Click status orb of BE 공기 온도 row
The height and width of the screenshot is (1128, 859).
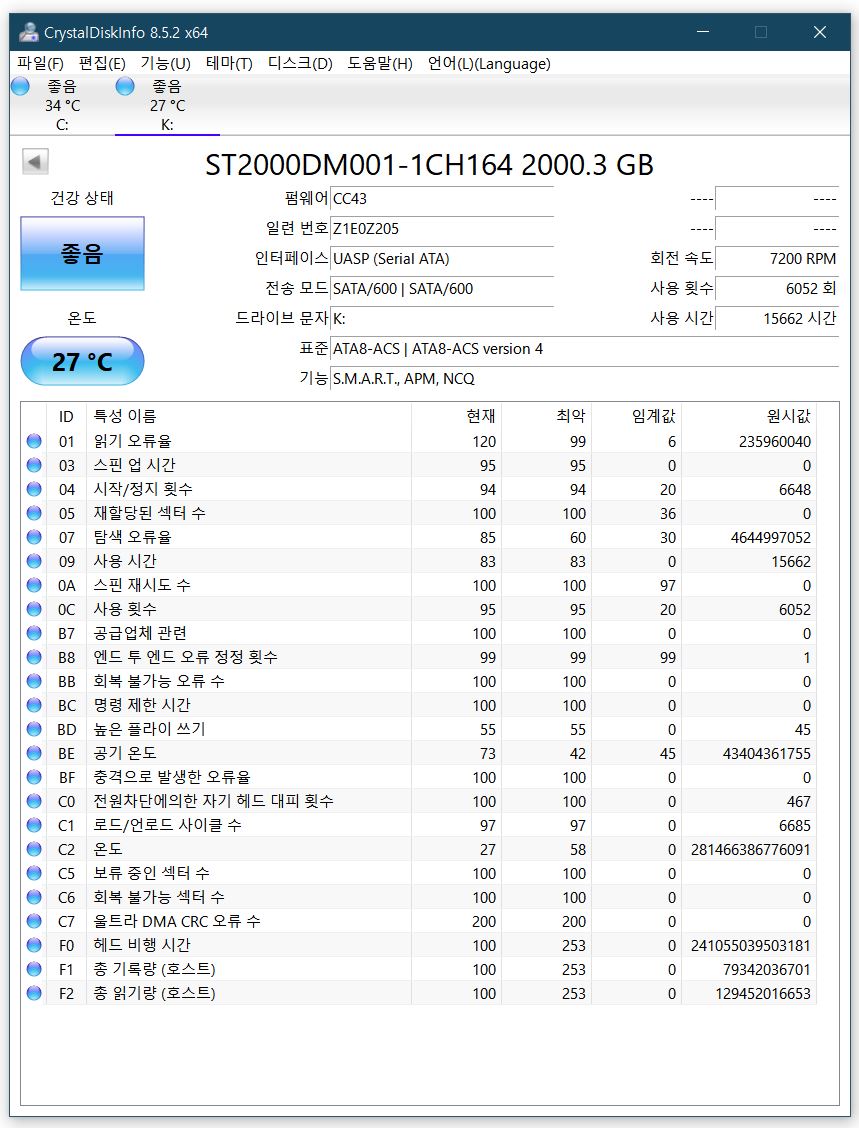pyautogui.click(x=34, y=752)
